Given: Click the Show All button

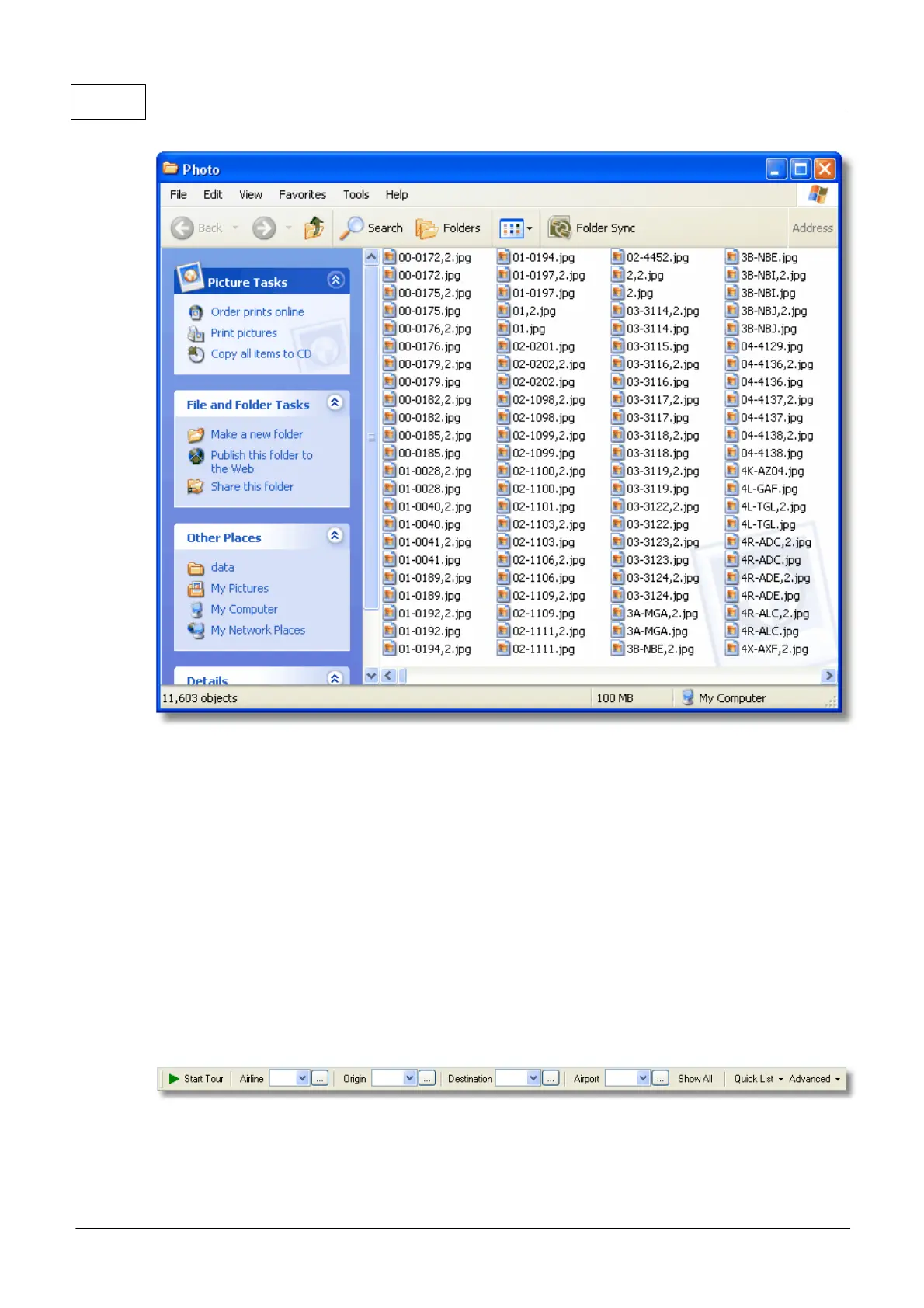Looking at the screenshot, I should tap(695, 1079).
